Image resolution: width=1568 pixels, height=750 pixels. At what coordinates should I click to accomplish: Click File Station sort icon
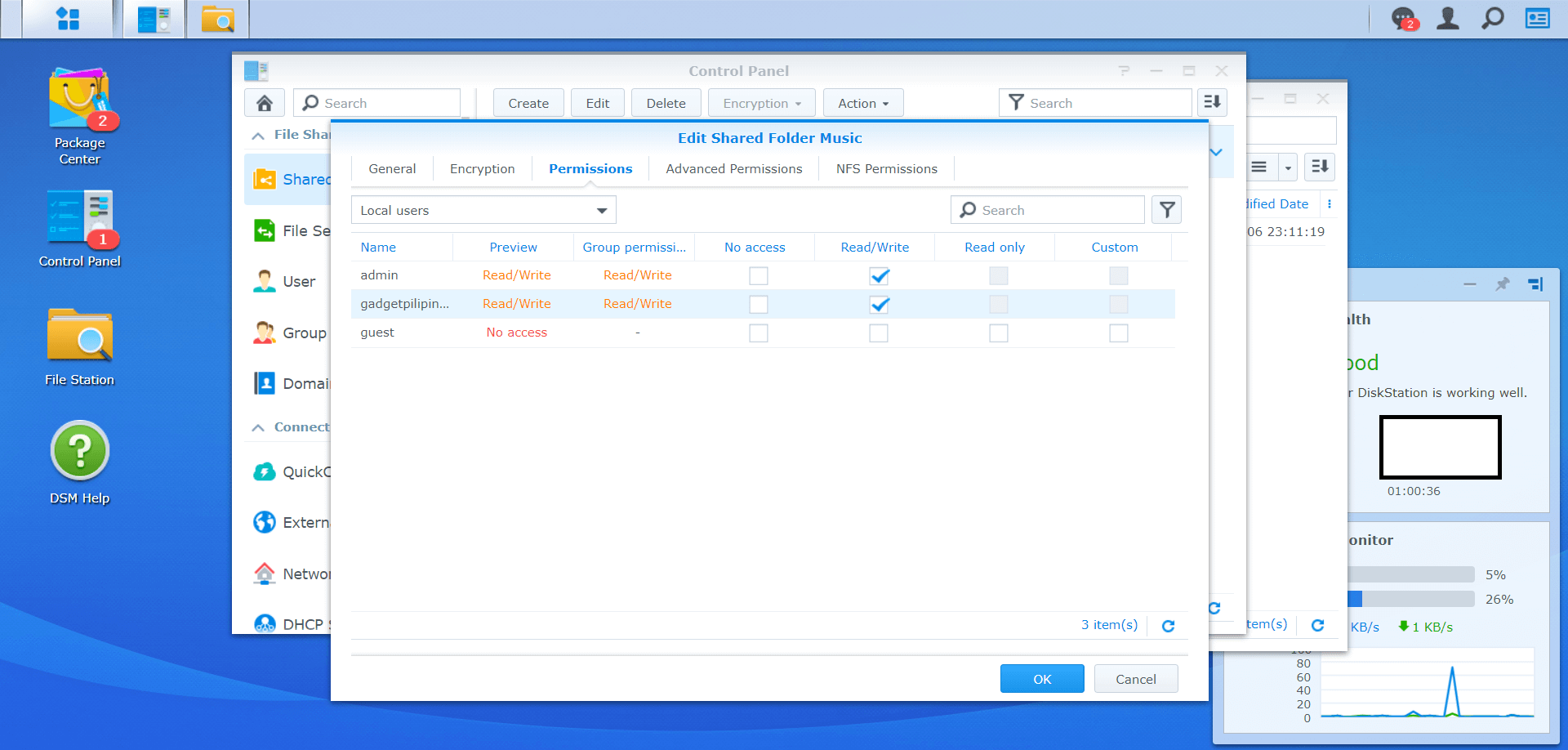click(1320, 167)
